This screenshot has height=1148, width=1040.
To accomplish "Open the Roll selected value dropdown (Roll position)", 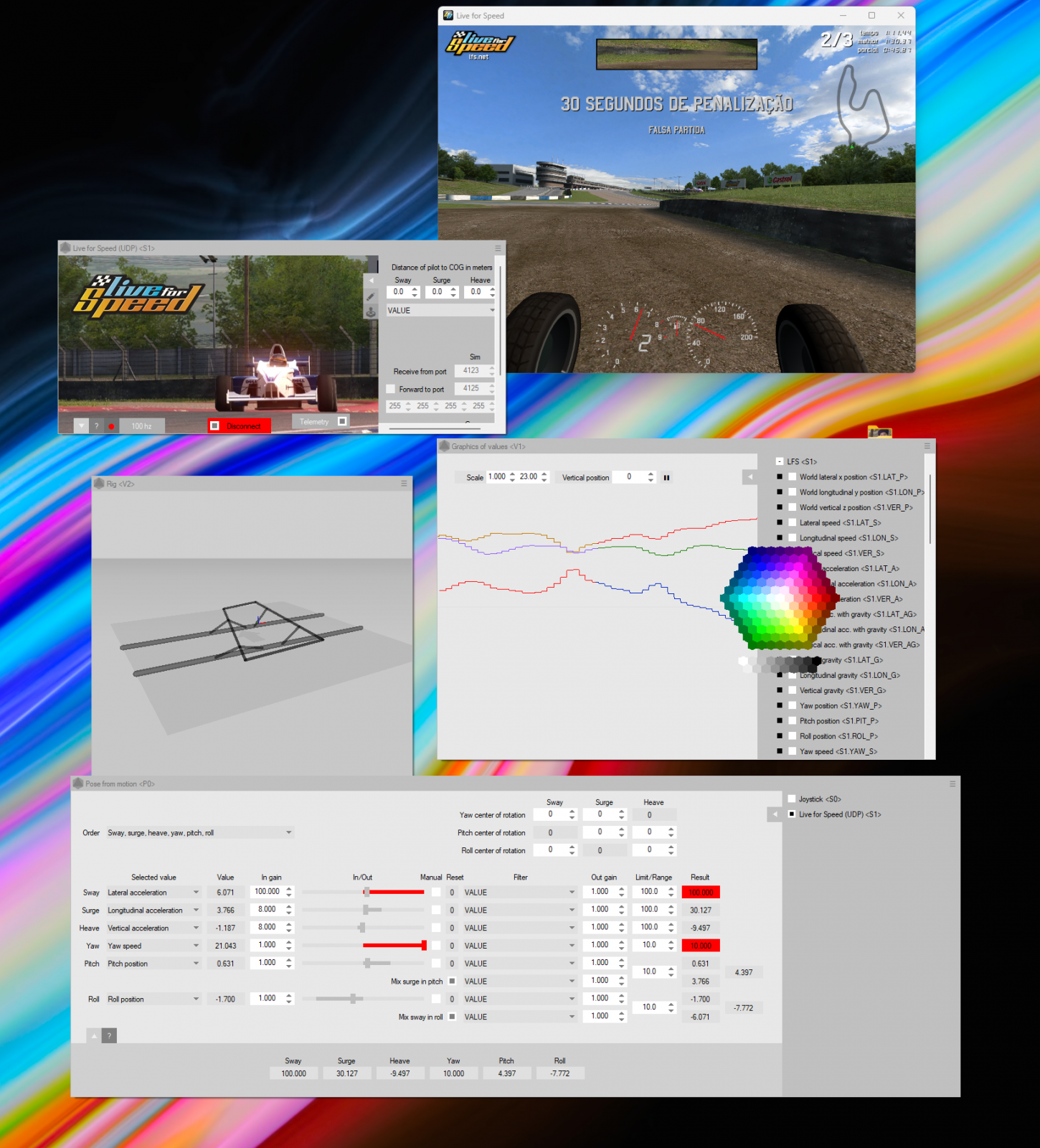I will click(153, 999).
